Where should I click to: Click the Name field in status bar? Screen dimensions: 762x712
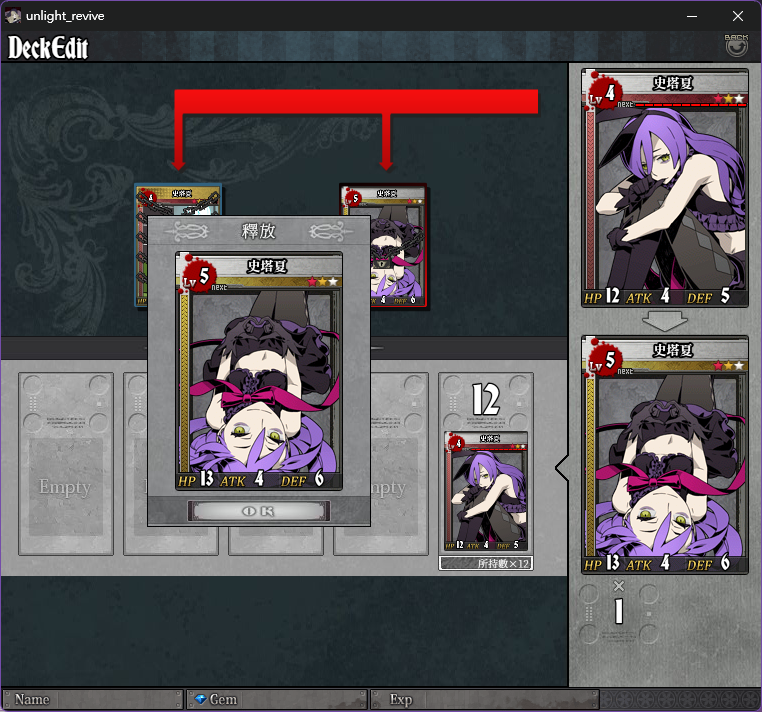(x=93, y=699)
